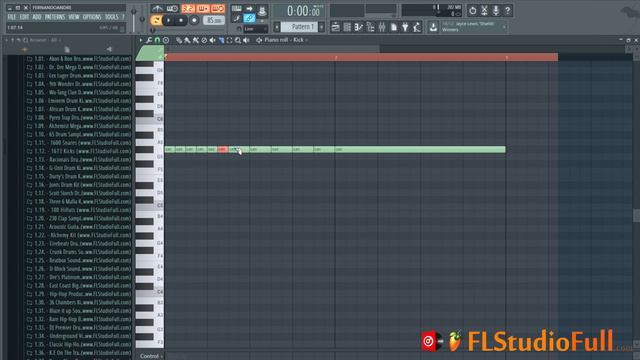
Task: Open the Channel rack icon
Action: click(x=347, y=27)
